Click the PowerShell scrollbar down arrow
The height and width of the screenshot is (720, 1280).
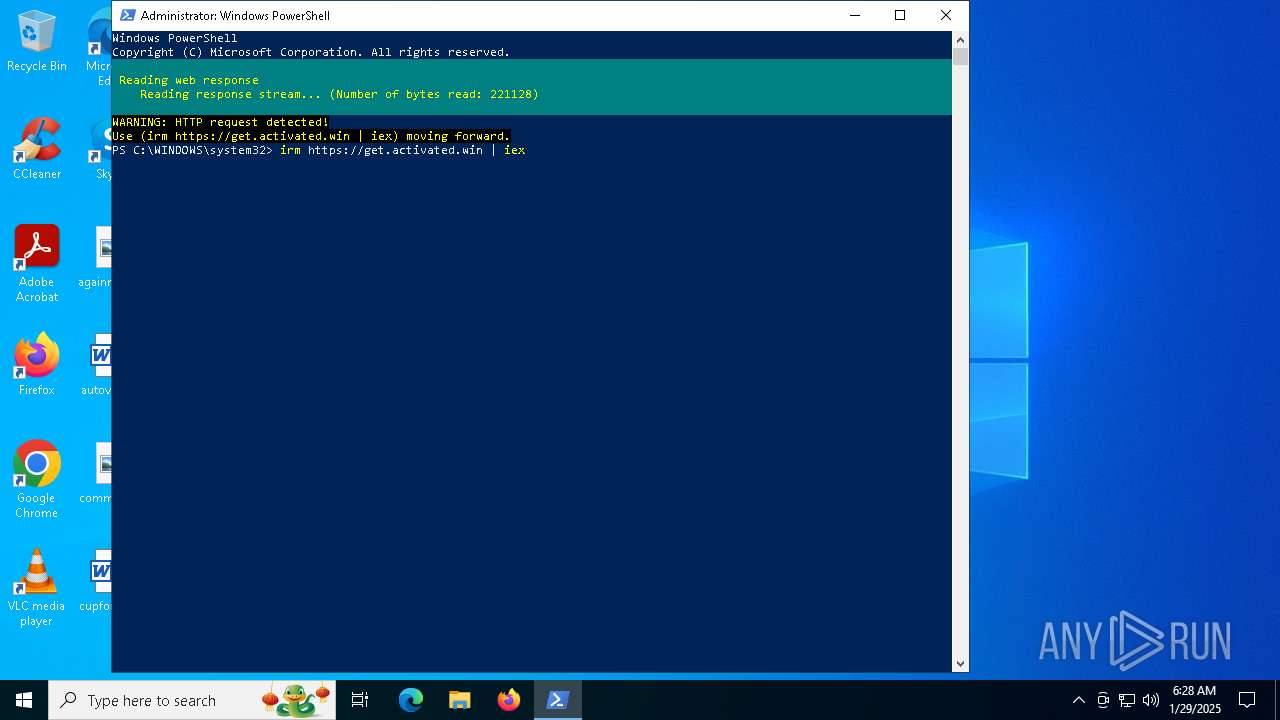coord(960,663)
